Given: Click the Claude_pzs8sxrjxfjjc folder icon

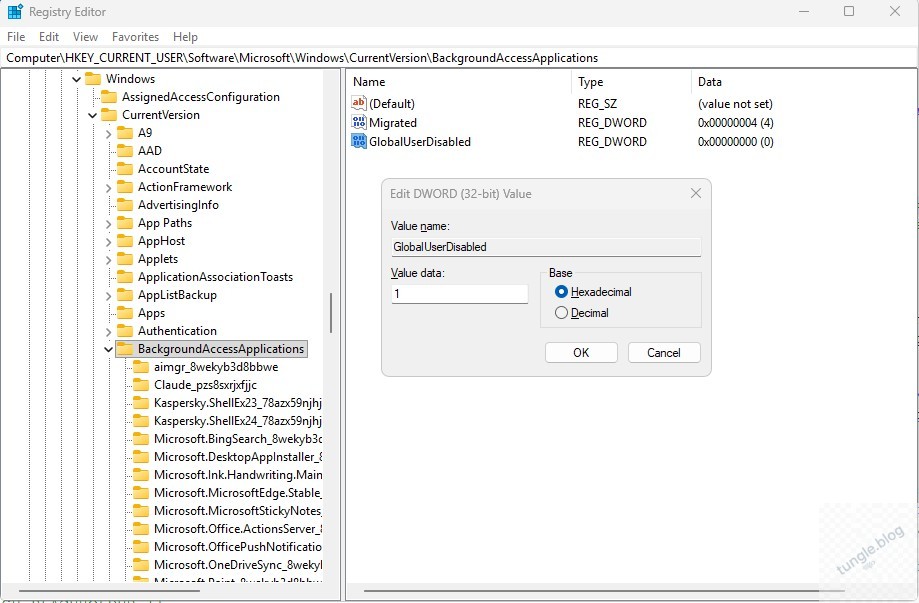Looking at the screenshot, I should tap(141, 385).
